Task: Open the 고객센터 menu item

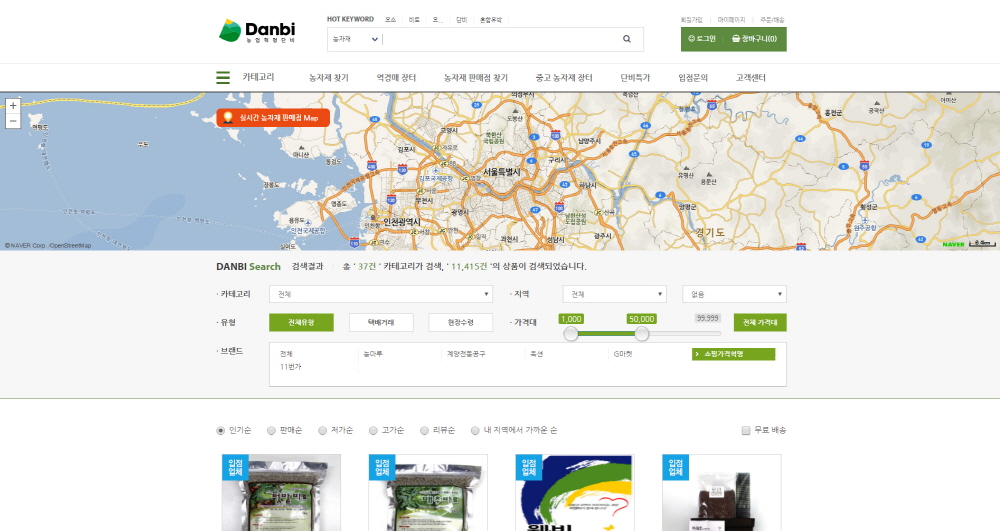Action: (750, 77)
